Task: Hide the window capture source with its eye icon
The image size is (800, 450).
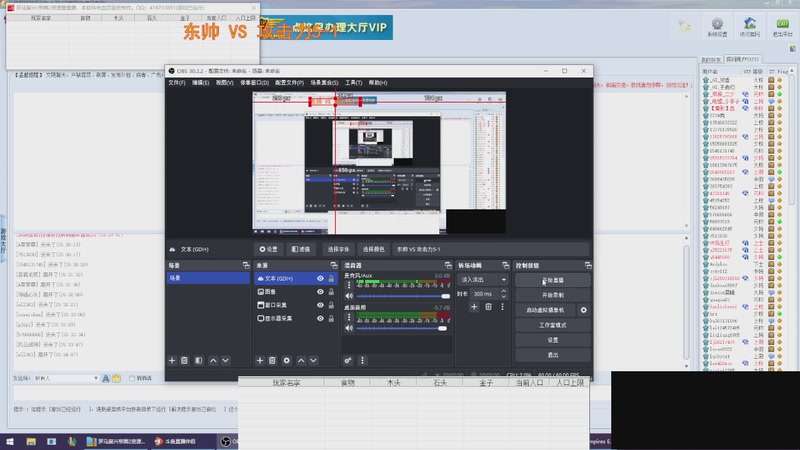Action: click(320, 305)
